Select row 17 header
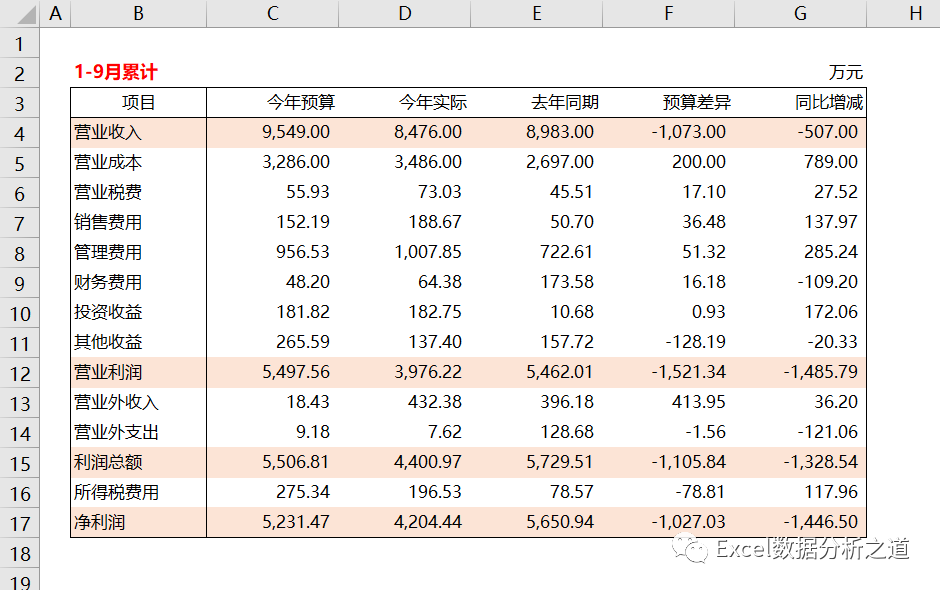 pyautogui.click(x=20, y=523)
